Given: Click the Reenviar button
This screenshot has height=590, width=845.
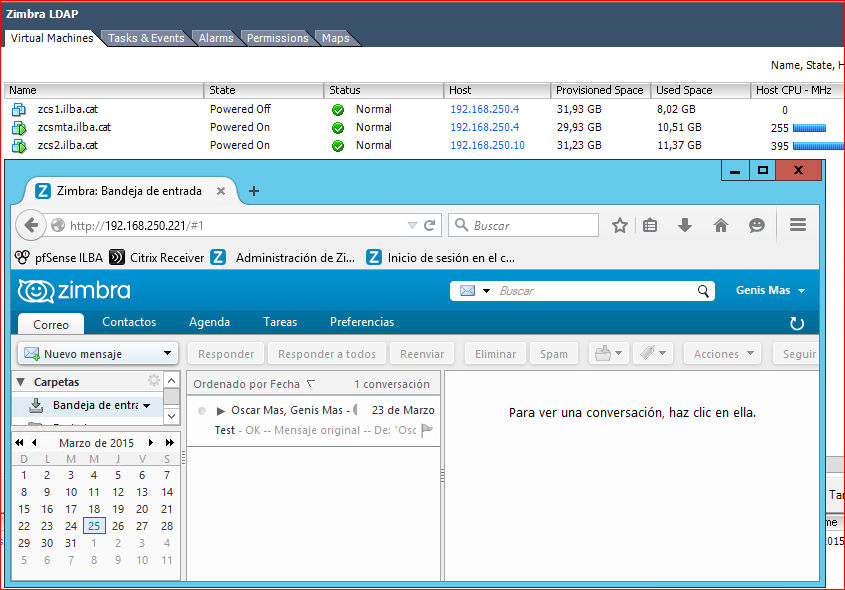Looking at the screenshot, I should tap(422, 353).
